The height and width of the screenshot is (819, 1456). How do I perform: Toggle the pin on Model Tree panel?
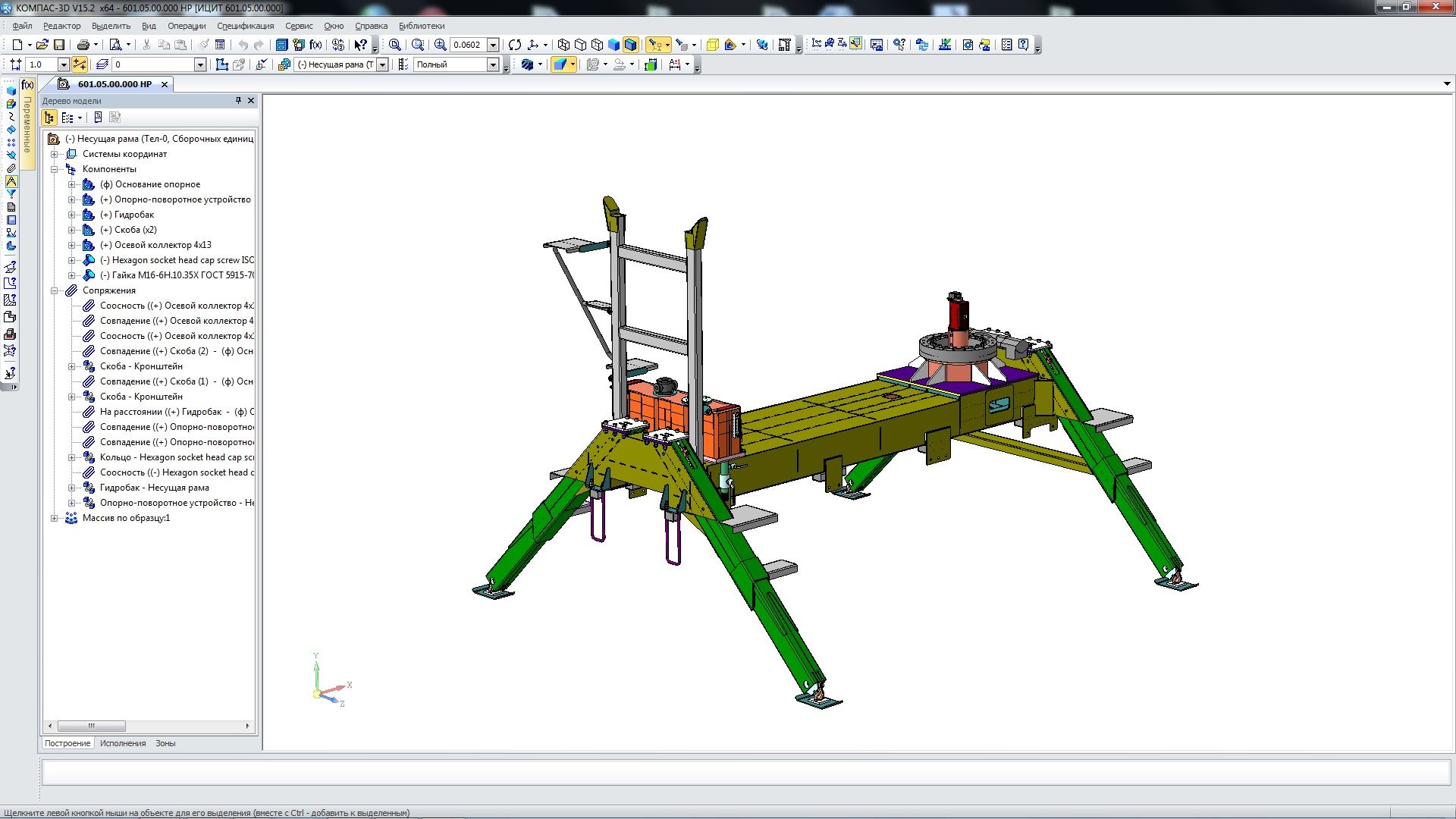[x=238, y=100]
